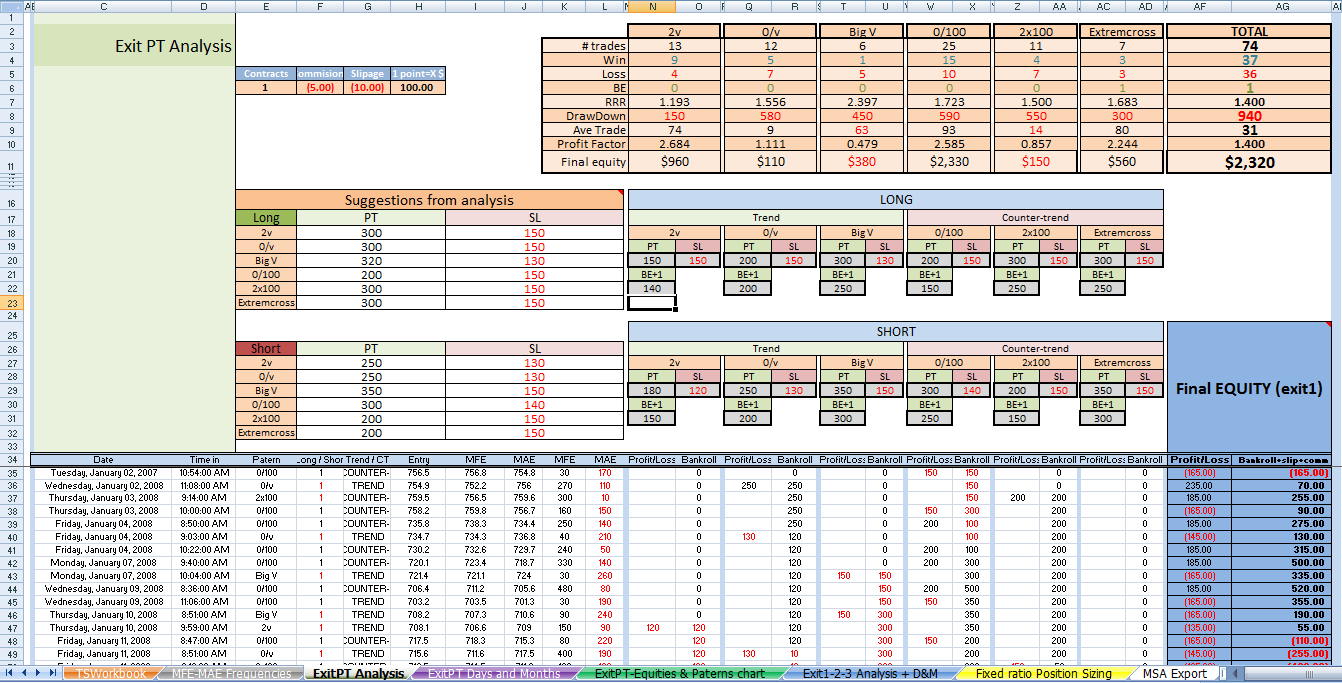Select the '756.5' entry price cell
This screenshot has width=1342, height=683.
coord(418,472)
